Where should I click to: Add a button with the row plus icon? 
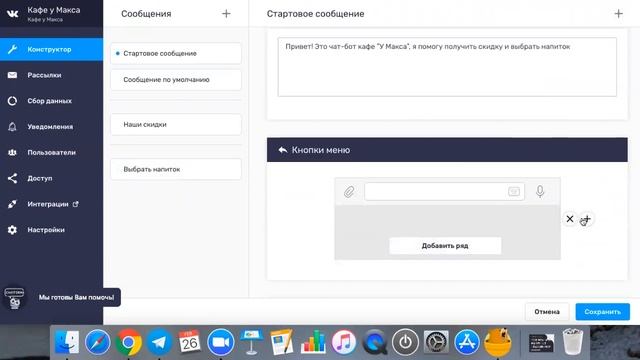(x=587, y=219)
